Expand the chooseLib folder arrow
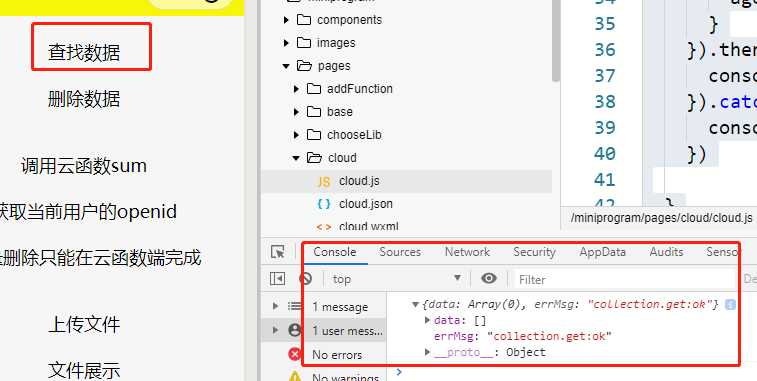Viewport: 757px width, 381px height. [x=296, y=135]
